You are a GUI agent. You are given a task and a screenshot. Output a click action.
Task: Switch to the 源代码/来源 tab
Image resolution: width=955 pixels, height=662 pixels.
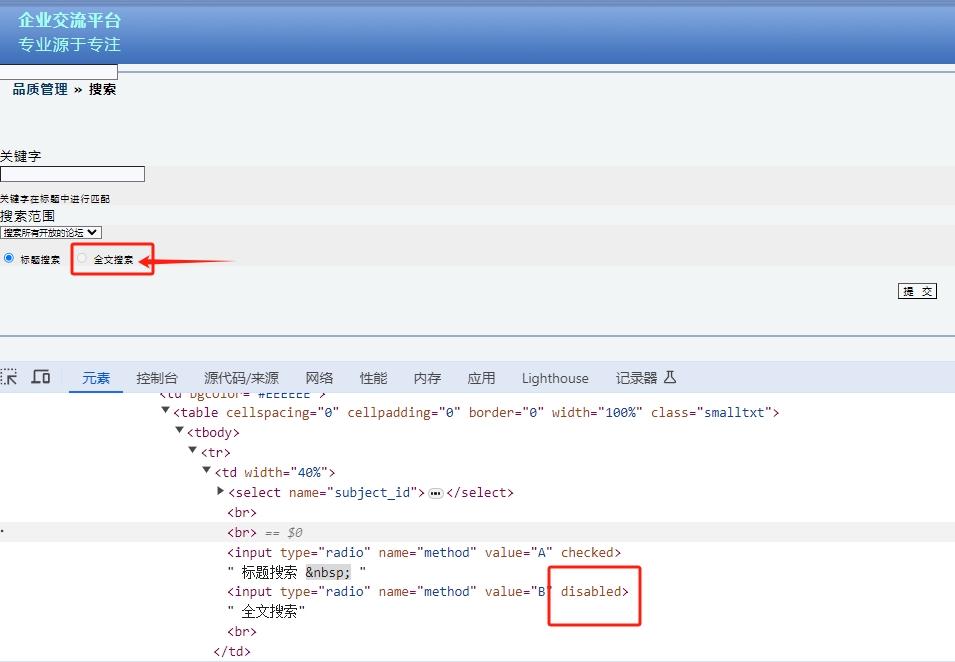coord(241,378)
